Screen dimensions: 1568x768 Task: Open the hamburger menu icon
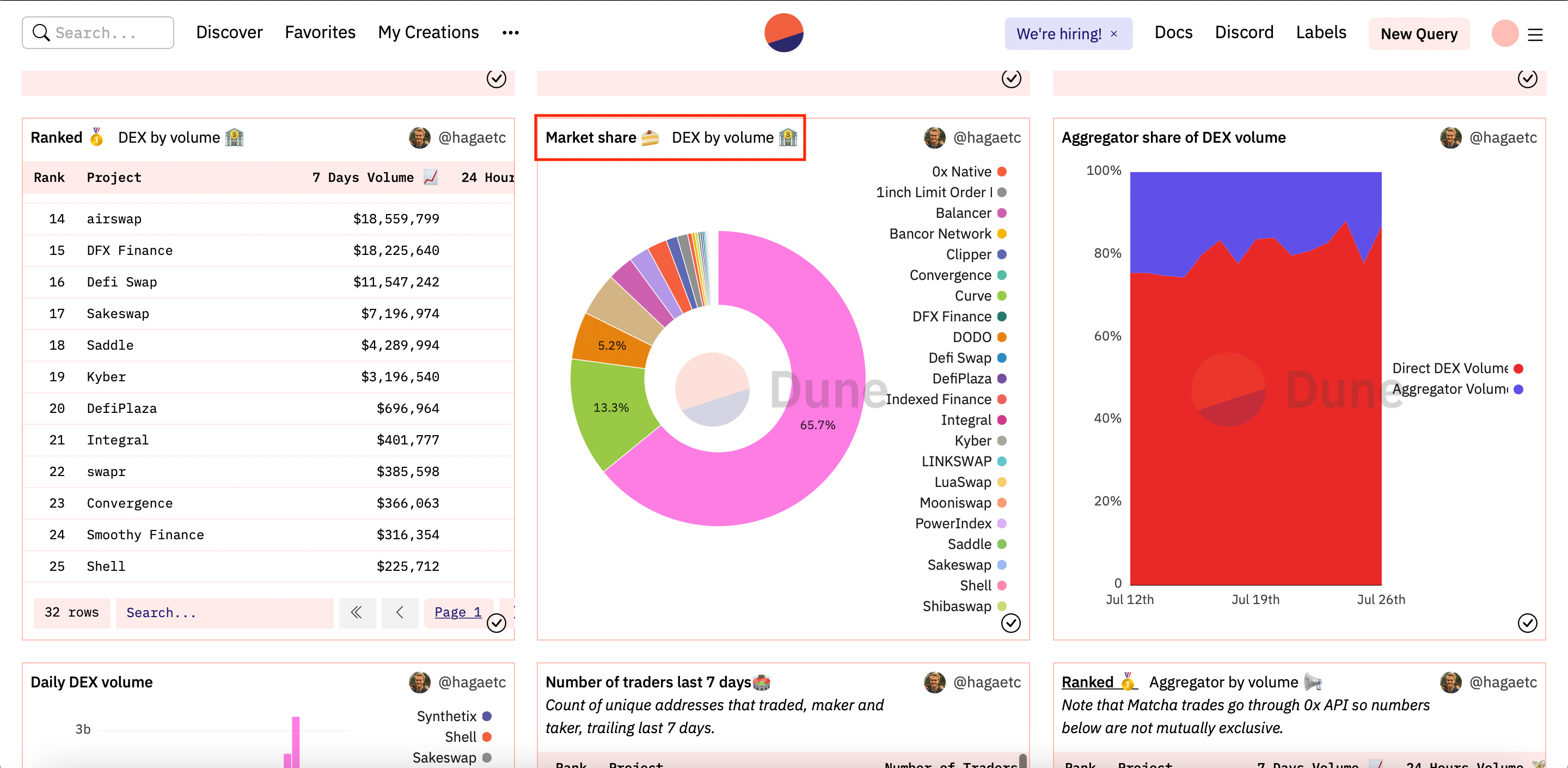coord(1535,35)
